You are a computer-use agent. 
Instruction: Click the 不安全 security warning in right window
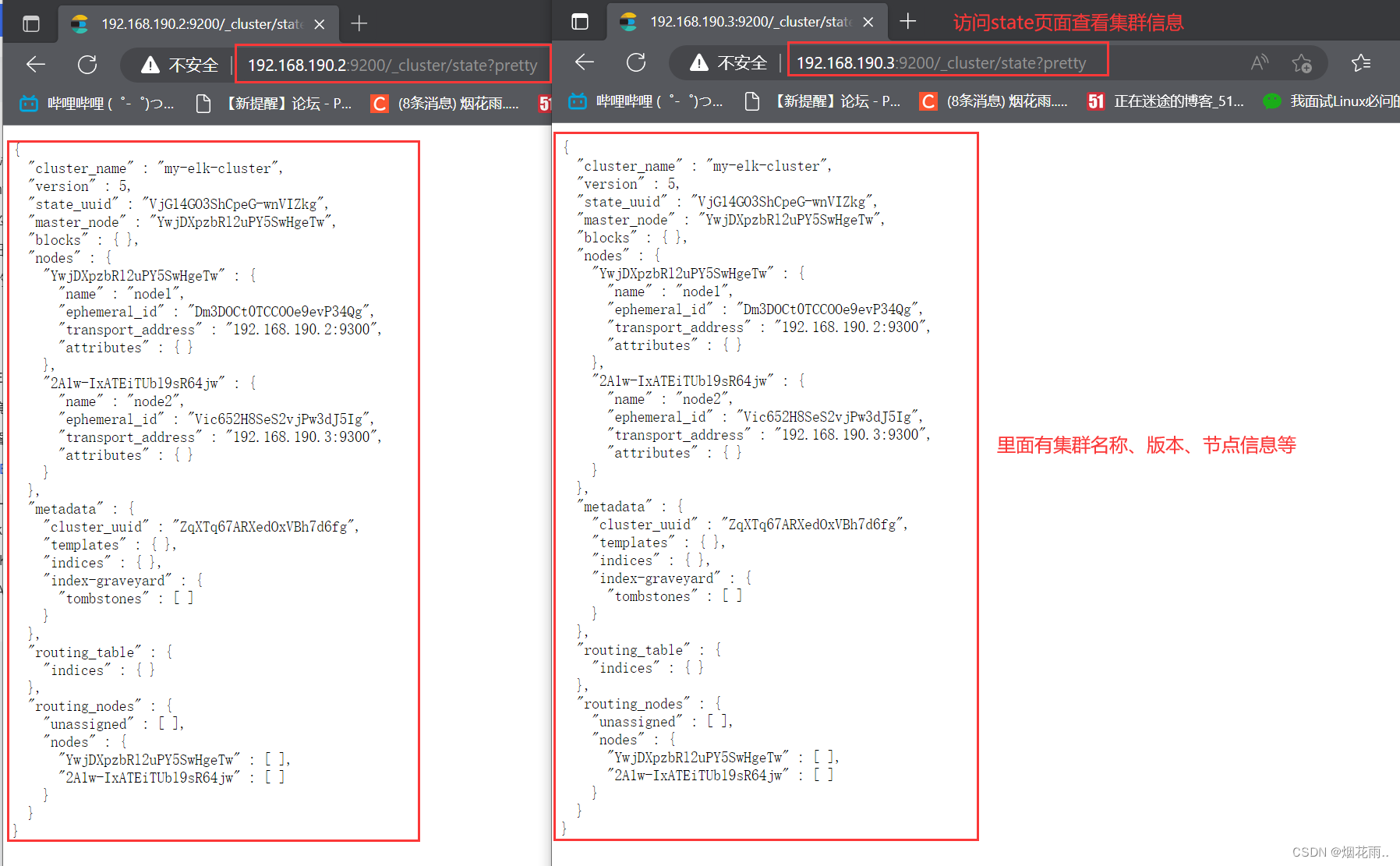click(728, 62)
